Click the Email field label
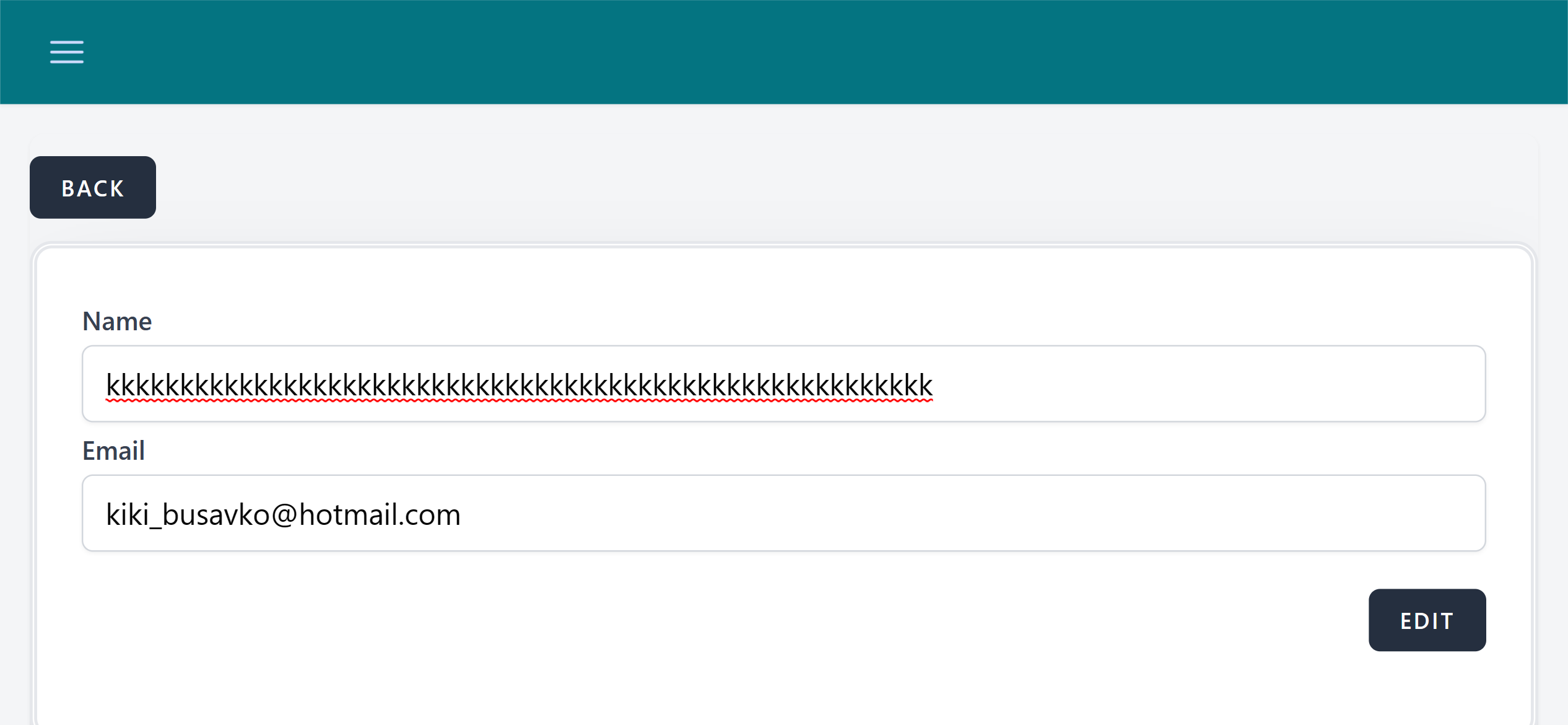Screen dimensions: 1568x725 click(x=113, y=450)
